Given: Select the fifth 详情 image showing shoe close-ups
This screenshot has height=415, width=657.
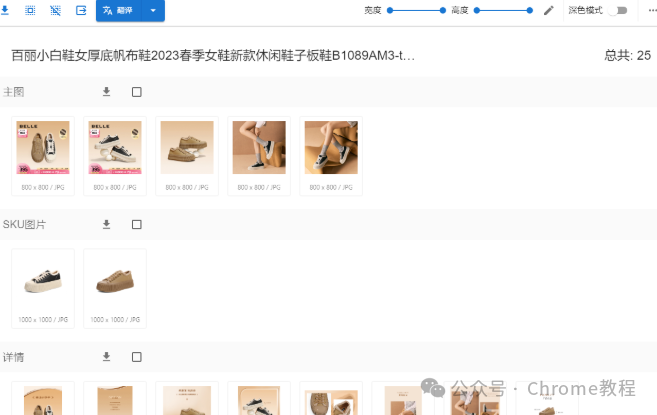Looking at the screenshot, I should (331, 402).
